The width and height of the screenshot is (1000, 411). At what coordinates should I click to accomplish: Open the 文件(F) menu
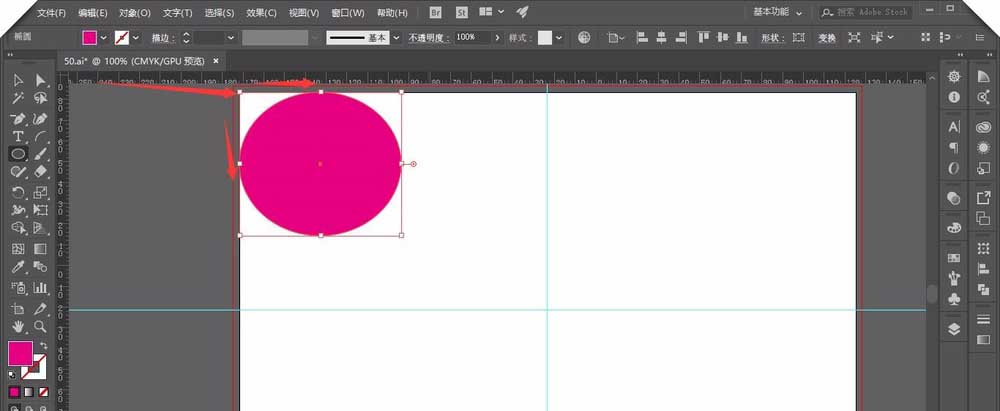pyautogui.click(x=52, y=13)
